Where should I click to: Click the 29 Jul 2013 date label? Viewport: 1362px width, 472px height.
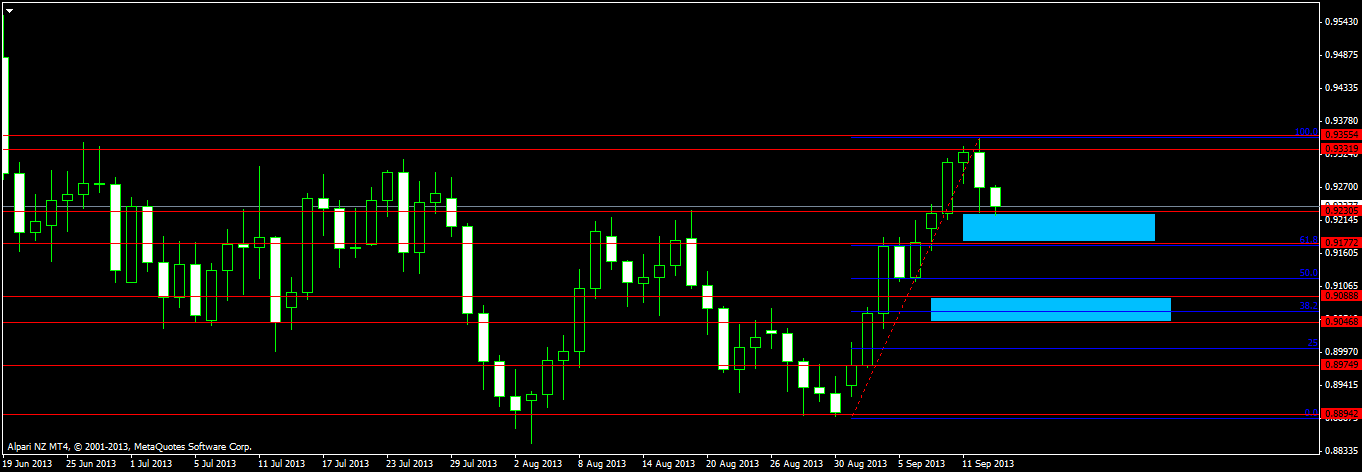473,464
